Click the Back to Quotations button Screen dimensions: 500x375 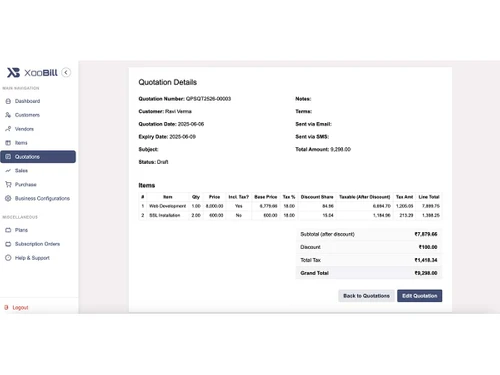[x=366, y=296]
